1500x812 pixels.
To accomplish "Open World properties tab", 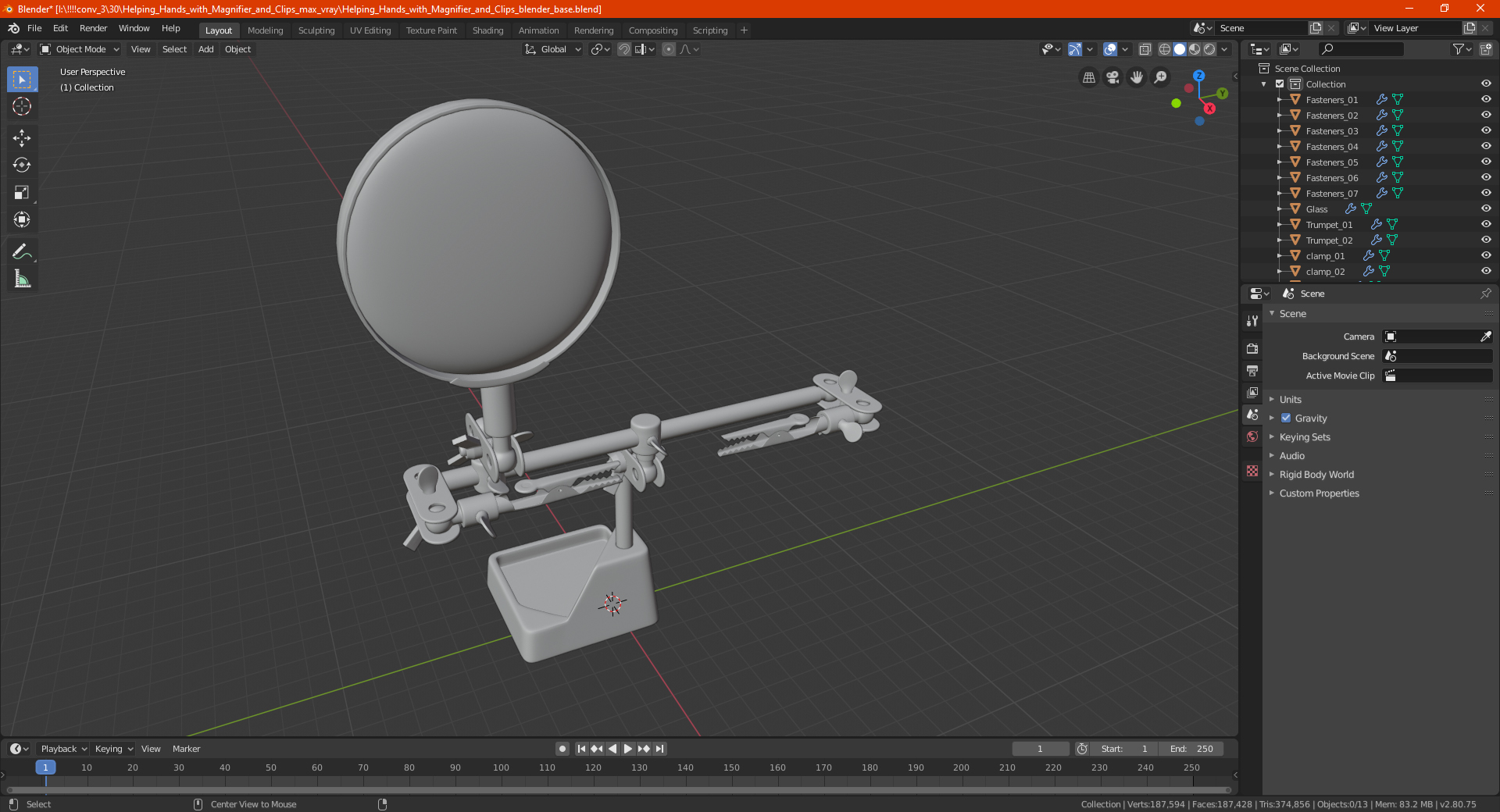I will click(1252, 436).
